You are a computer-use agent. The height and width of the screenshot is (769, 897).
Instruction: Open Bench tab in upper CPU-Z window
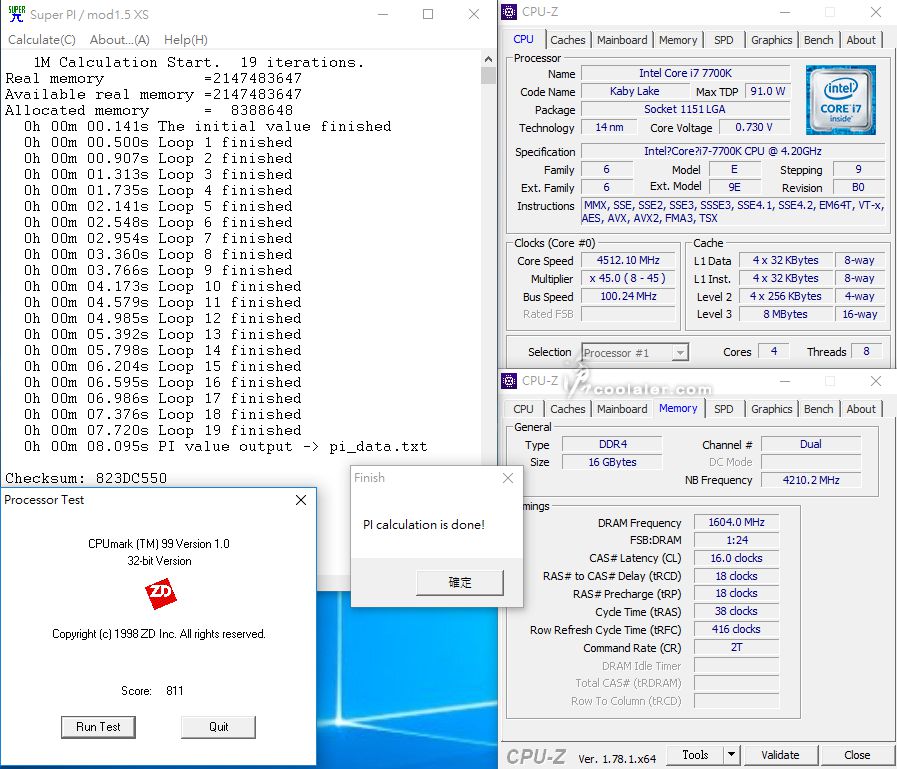pos(819,40)
